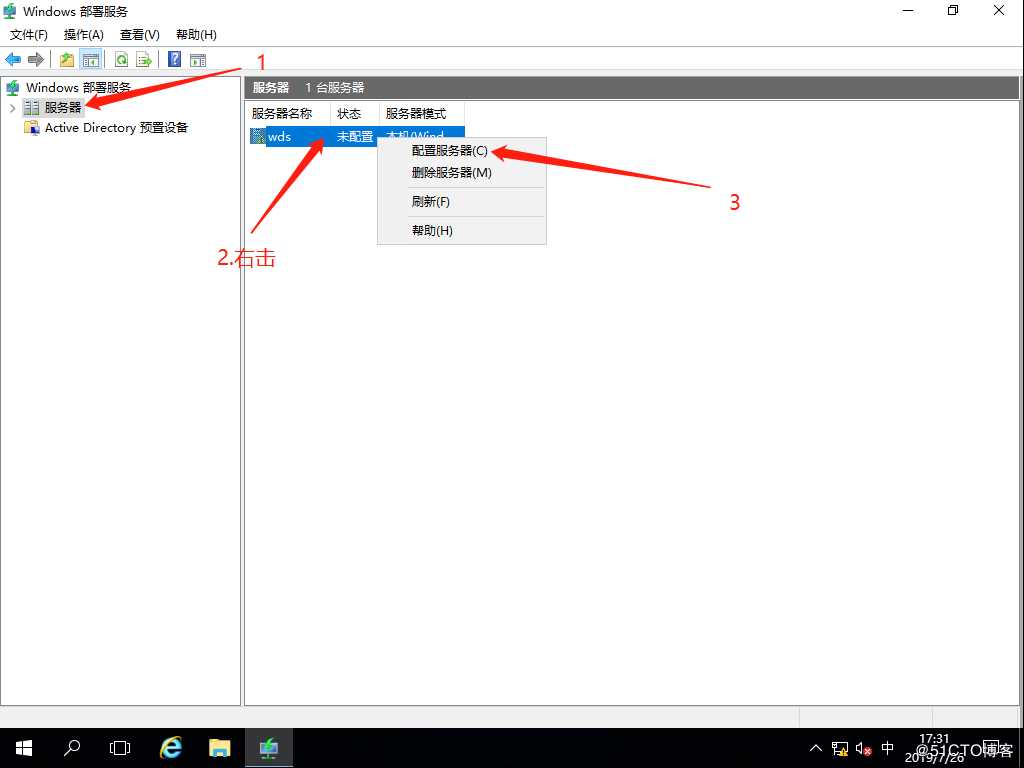
Task: Click the app icon in the title bar
Action: pyautogui.click(x=10, y=11)
